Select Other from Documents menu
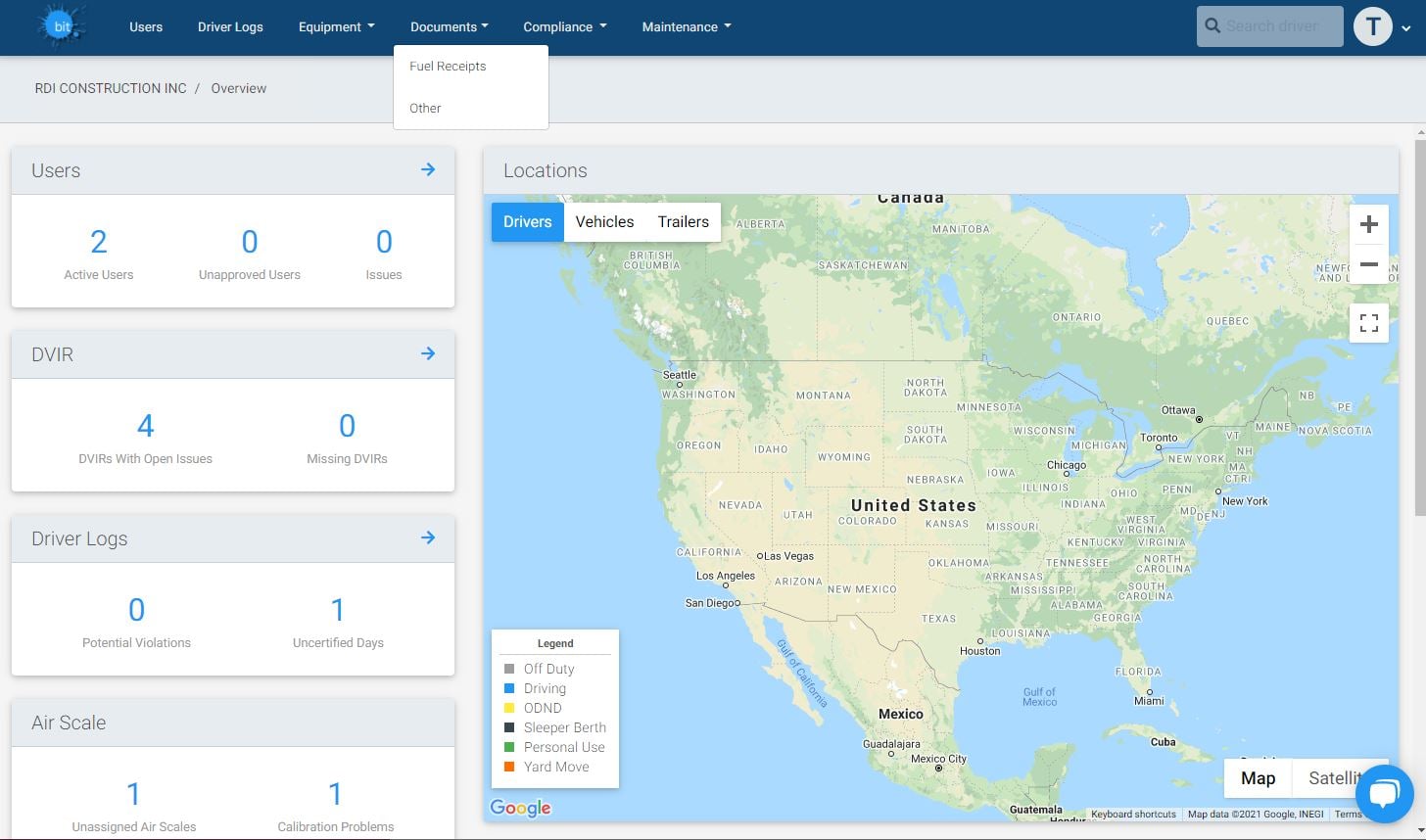Screen dimensions: 1426x840 point(425,109)
